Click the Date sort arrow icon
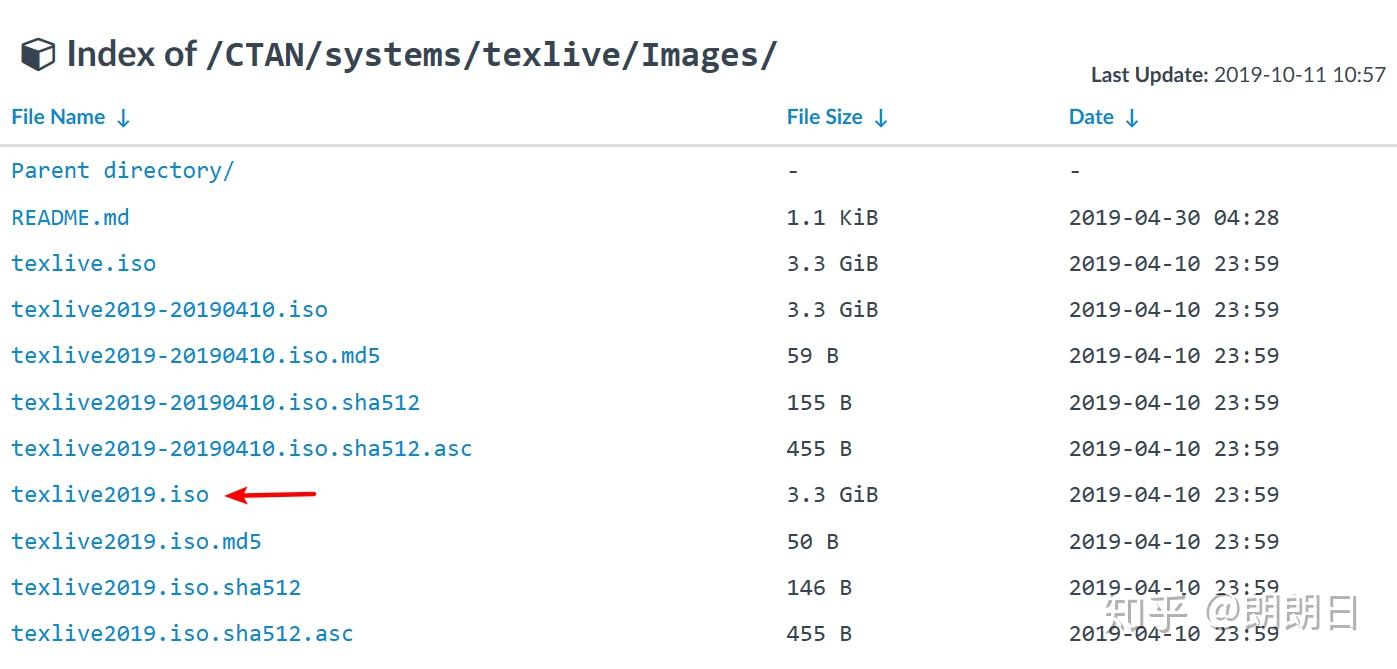 (x=1131, y=118)
